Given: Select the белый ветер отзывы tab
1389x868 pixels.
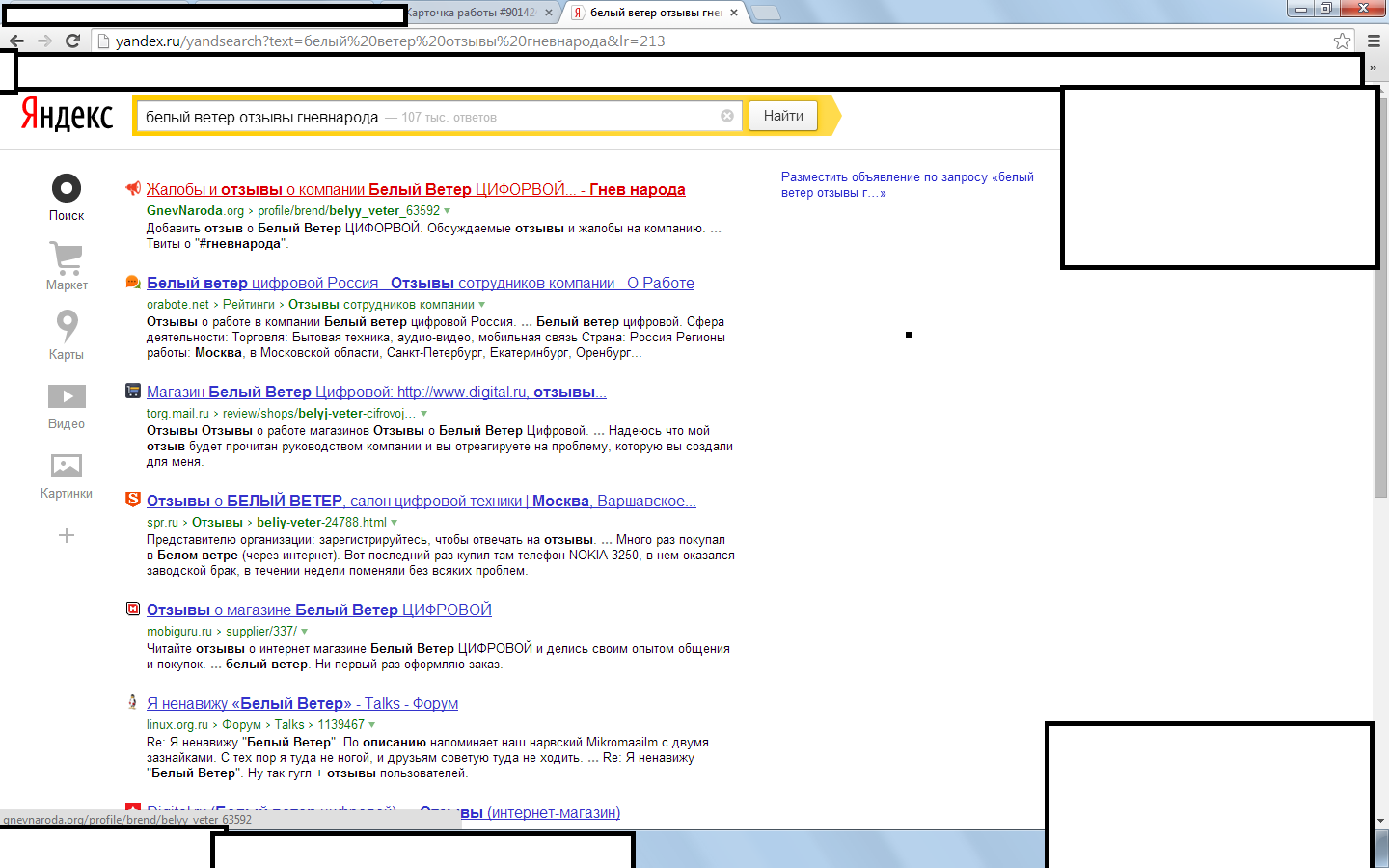Looking at the screenshot, I should point(656,13).
